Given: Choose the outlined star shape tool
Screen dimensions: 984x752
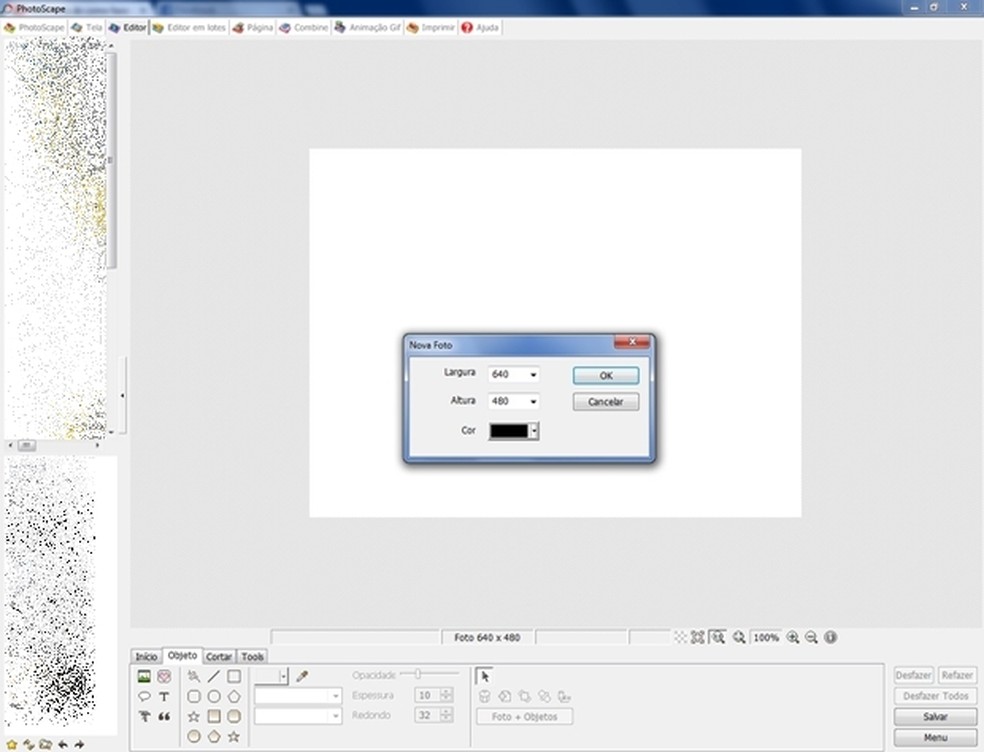Looking at the screenshot, I should (194, 716).
